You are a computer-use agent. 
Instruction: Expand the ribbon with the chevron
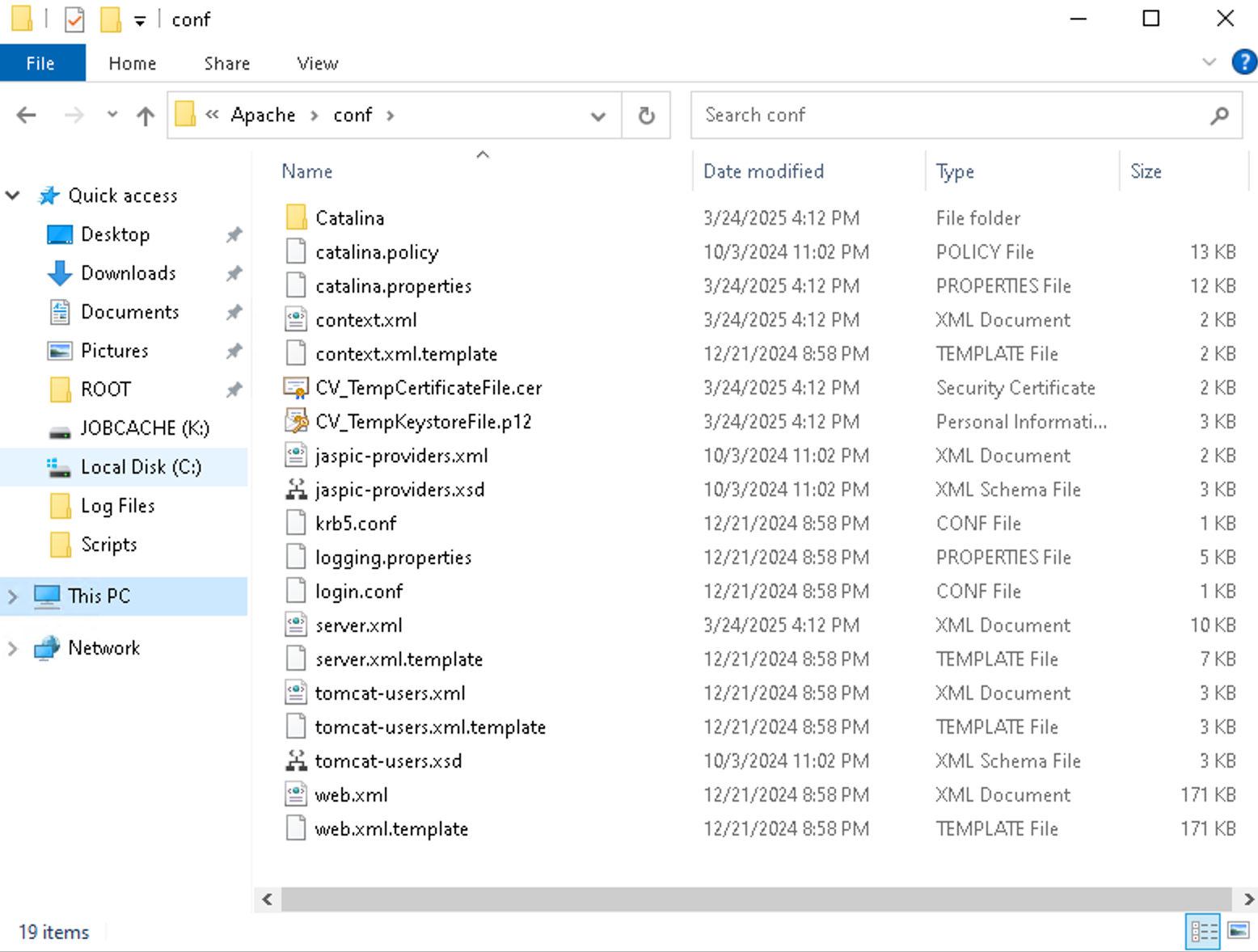click(x=1209, y=62)
